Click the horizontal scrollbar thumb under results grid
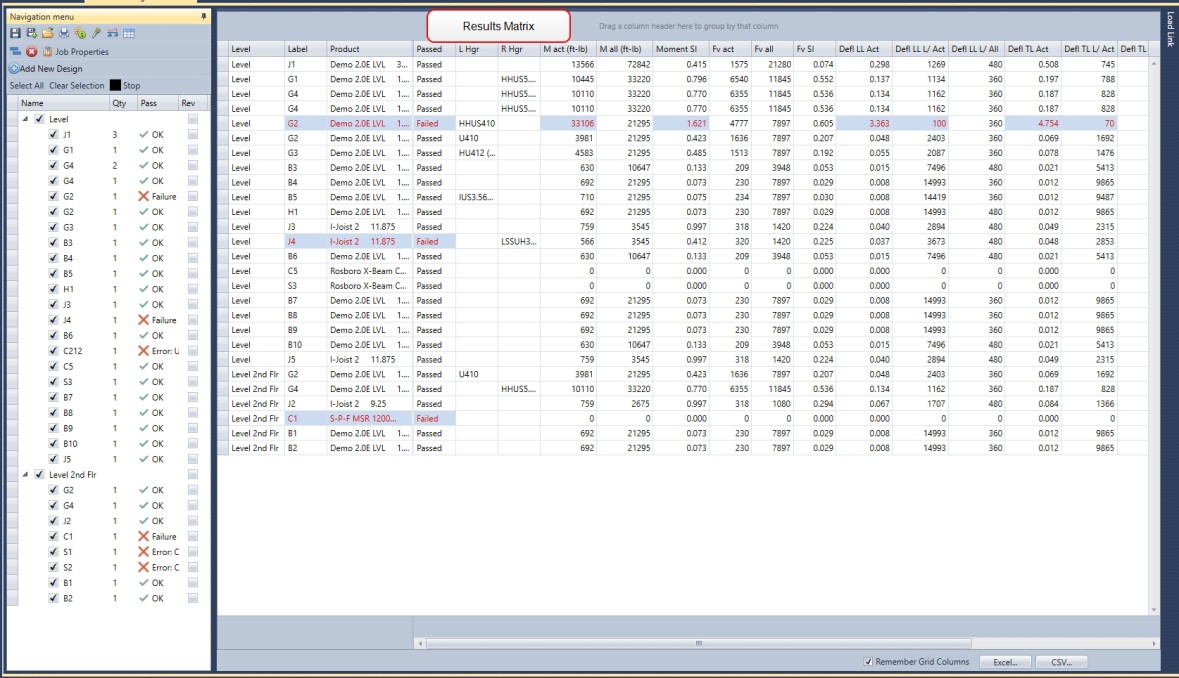This screenshot has width=1179, height=678. (699, 643)
